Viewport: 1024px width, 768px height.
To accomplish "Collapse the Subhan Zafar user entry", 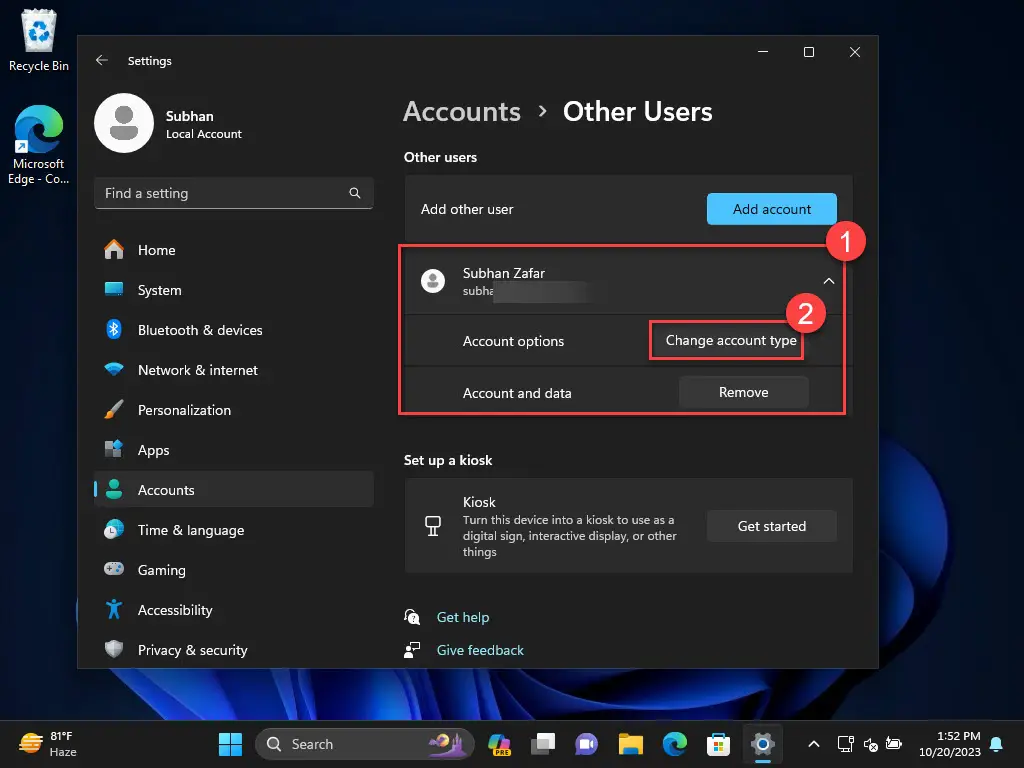I will pyautogui.click(x=829, y=281).
